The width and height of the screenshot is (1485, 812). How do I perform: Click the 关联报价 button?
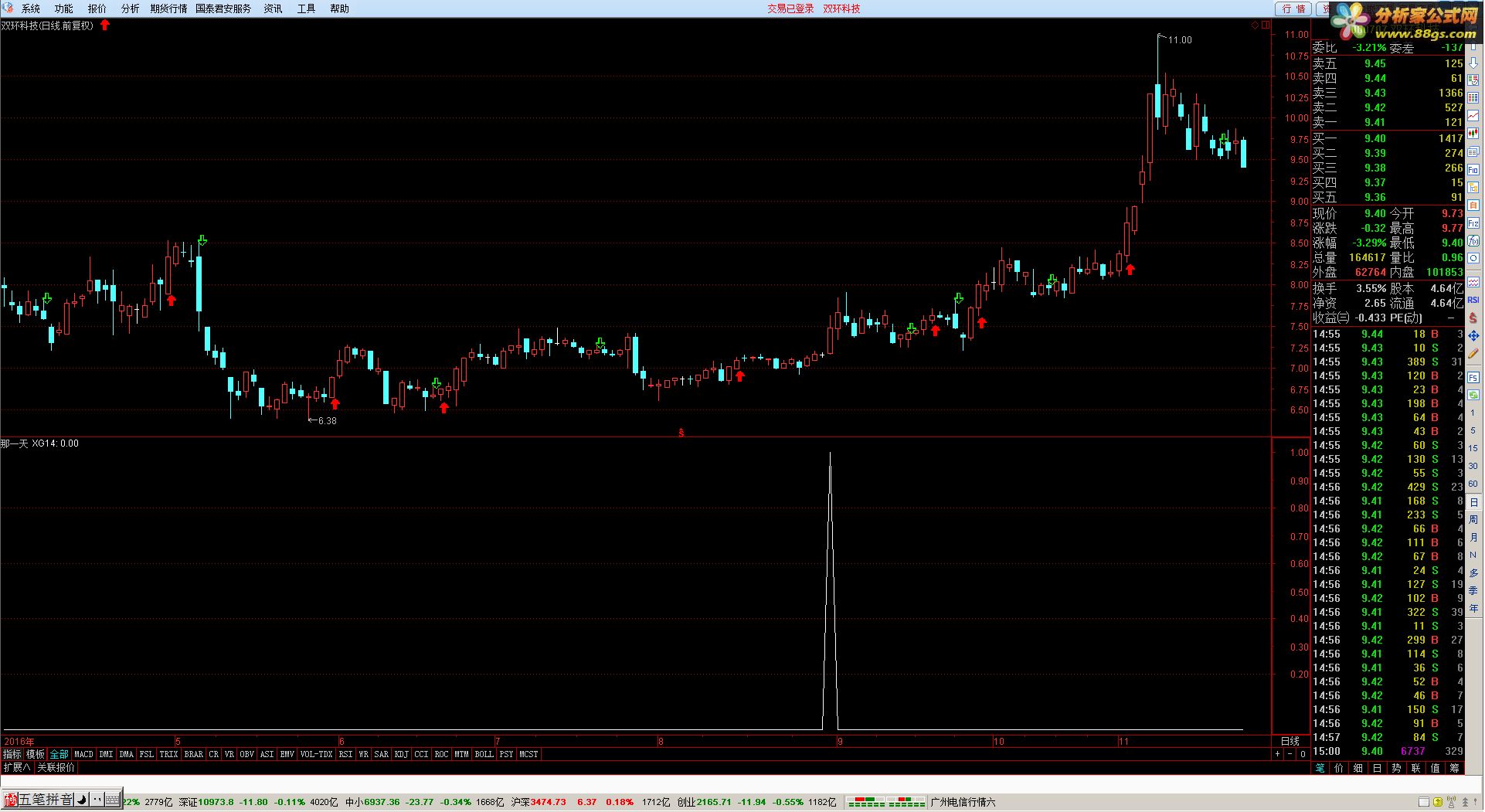56,767
